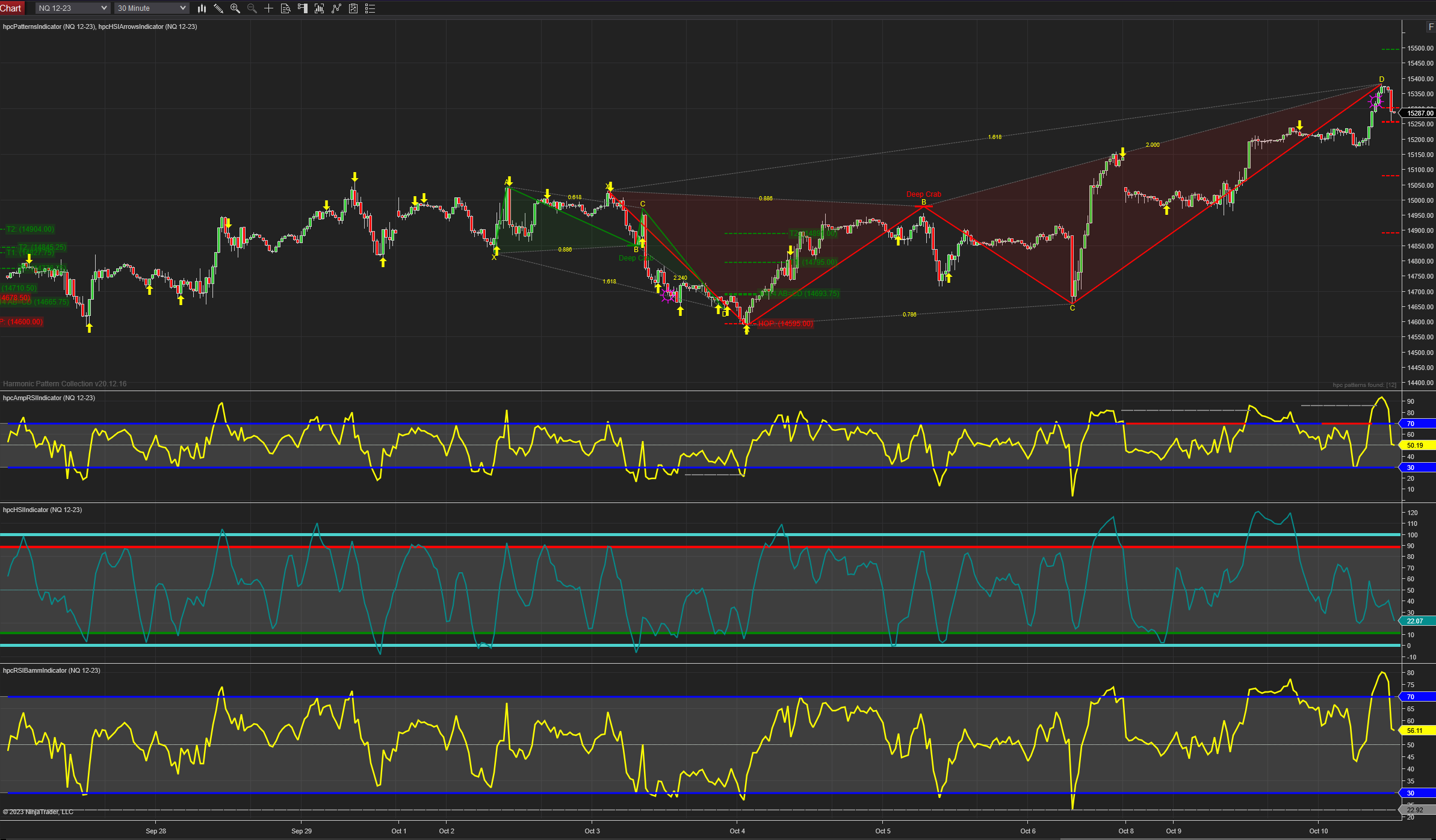Click the Chart tab label
The width and height of the screenshot is (1436, 840).
[11, 8]
